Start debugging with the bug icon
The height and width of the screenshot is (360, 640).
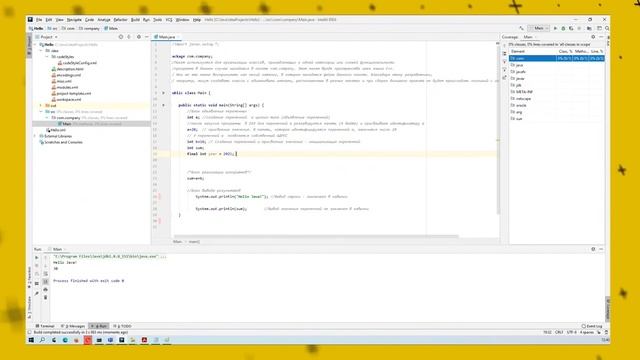point(563,29)
